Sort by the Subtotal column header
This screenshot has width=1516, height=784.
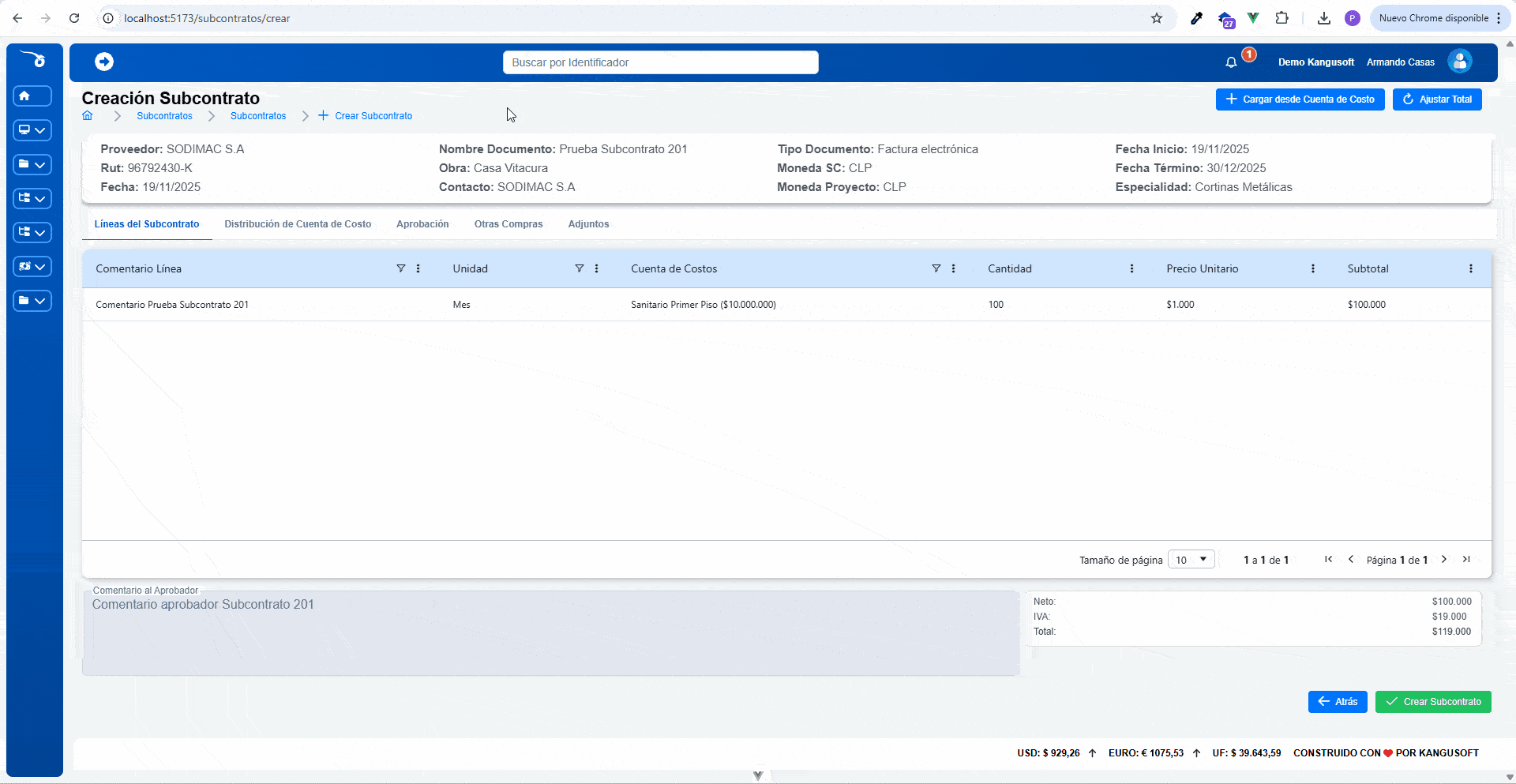tap(1368, 268)
